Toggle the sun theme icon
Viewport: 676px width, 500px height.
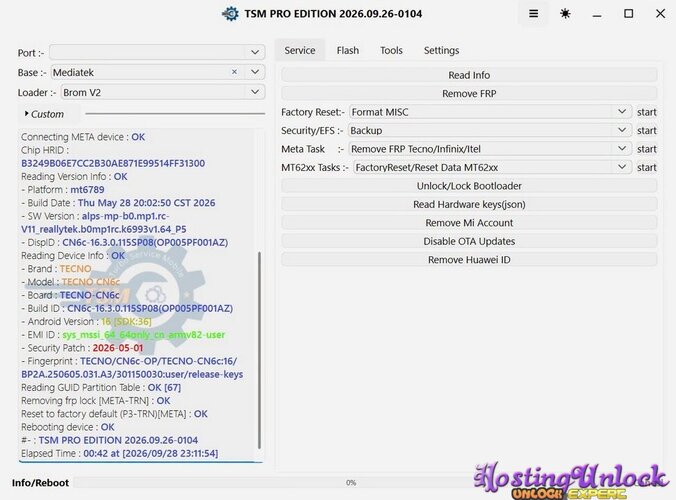pos(565,14)
